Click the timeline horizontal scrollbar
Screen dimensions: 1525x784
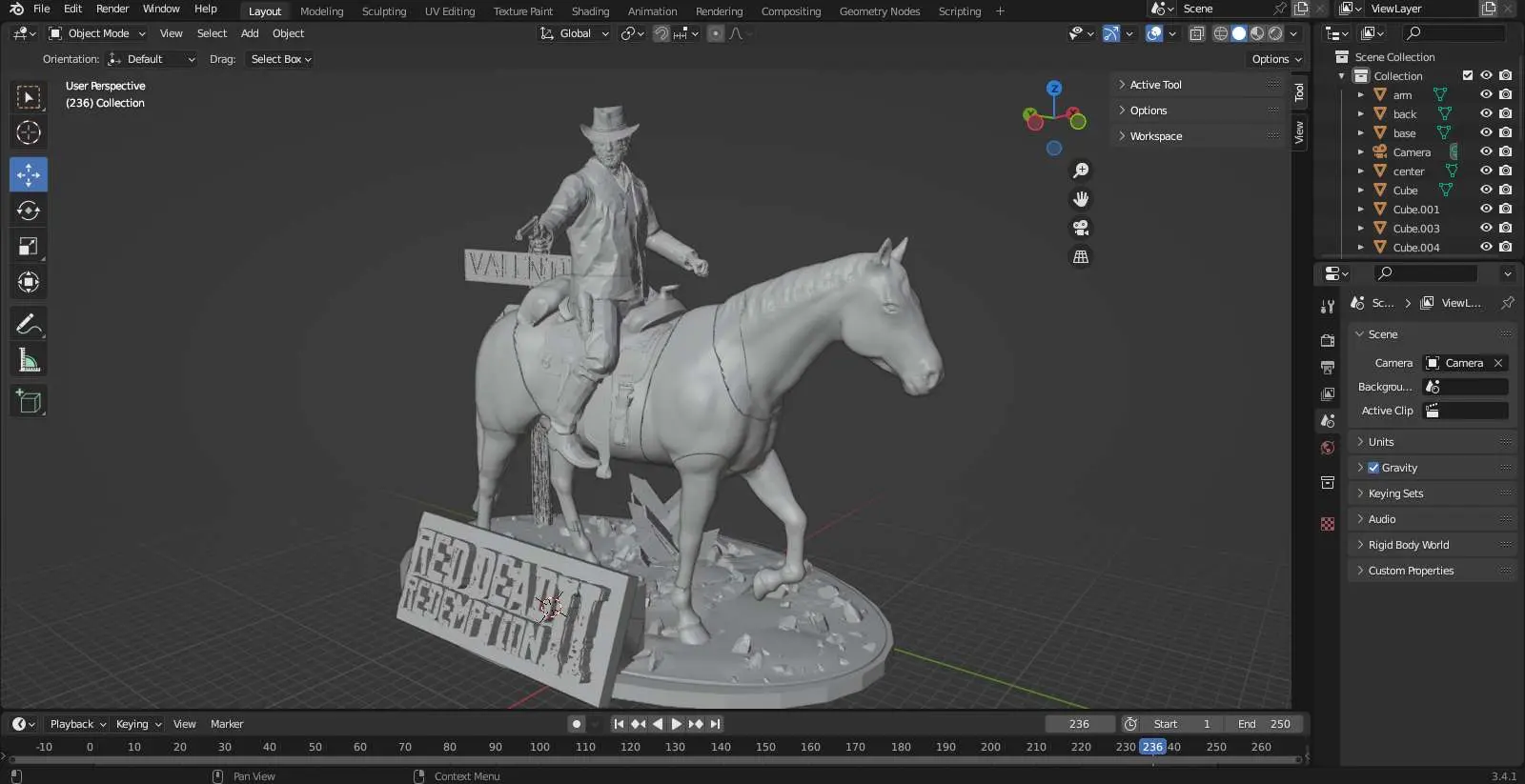coord(654,760)
